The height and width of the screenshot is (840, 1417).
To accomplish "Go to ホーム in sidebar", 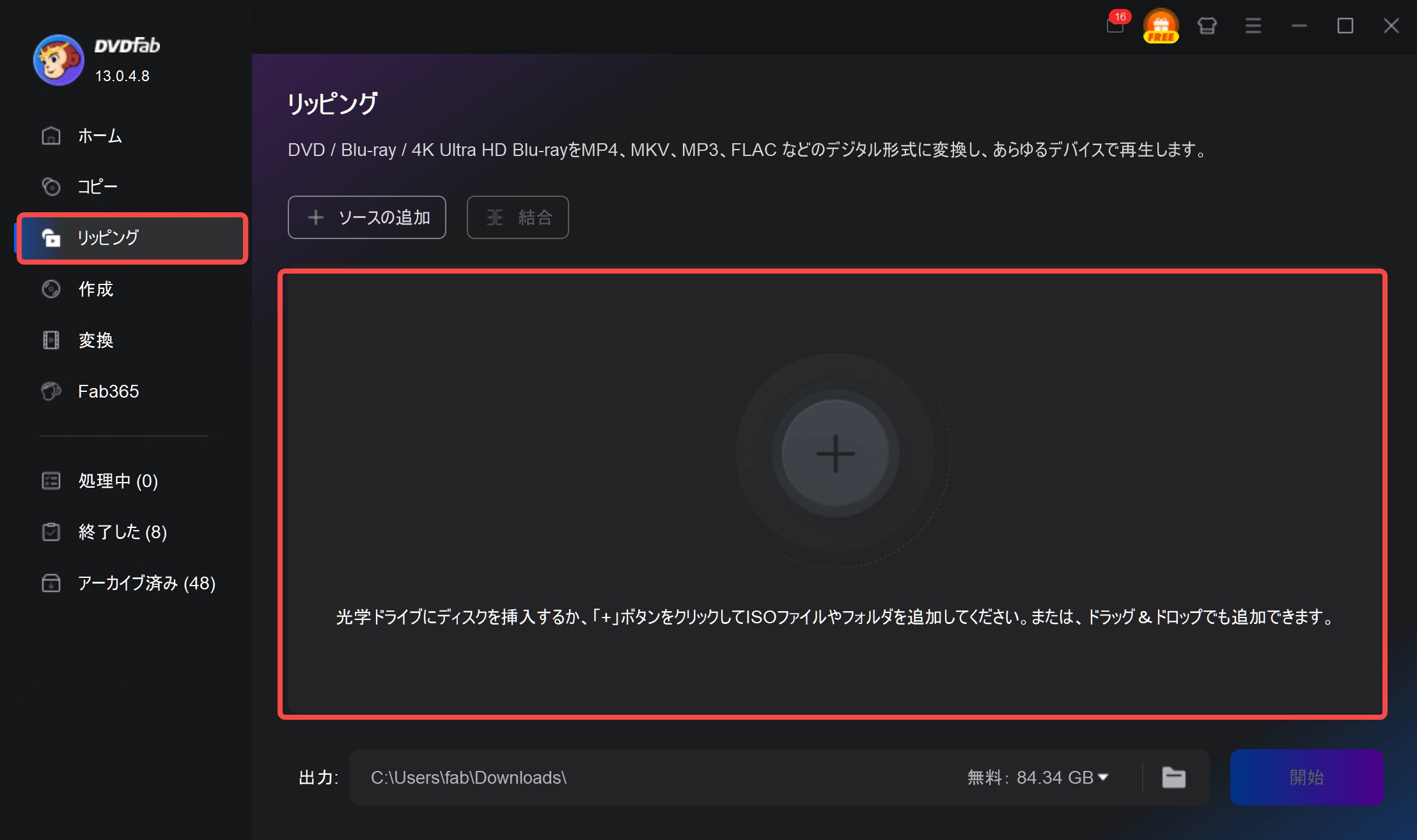I will pyautogui.click(x=100, y=136).
